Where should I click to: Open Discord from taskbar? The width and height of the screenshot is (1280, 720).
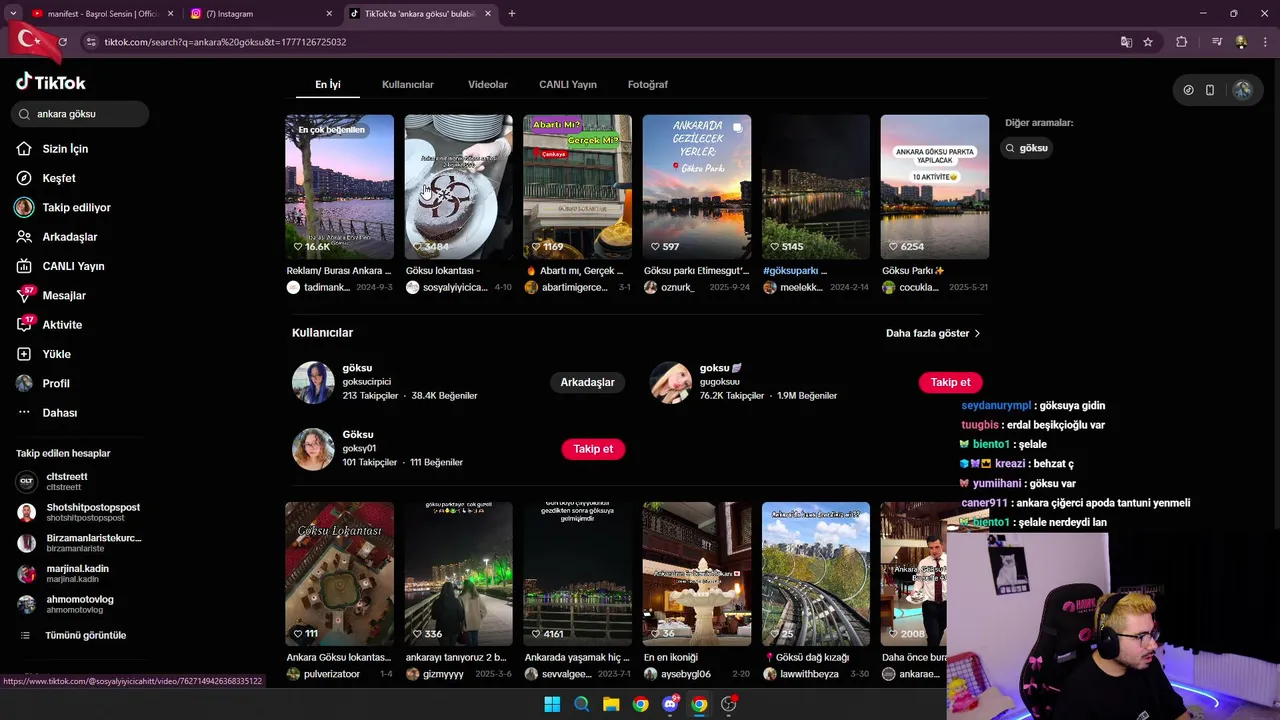click(670, 704)
